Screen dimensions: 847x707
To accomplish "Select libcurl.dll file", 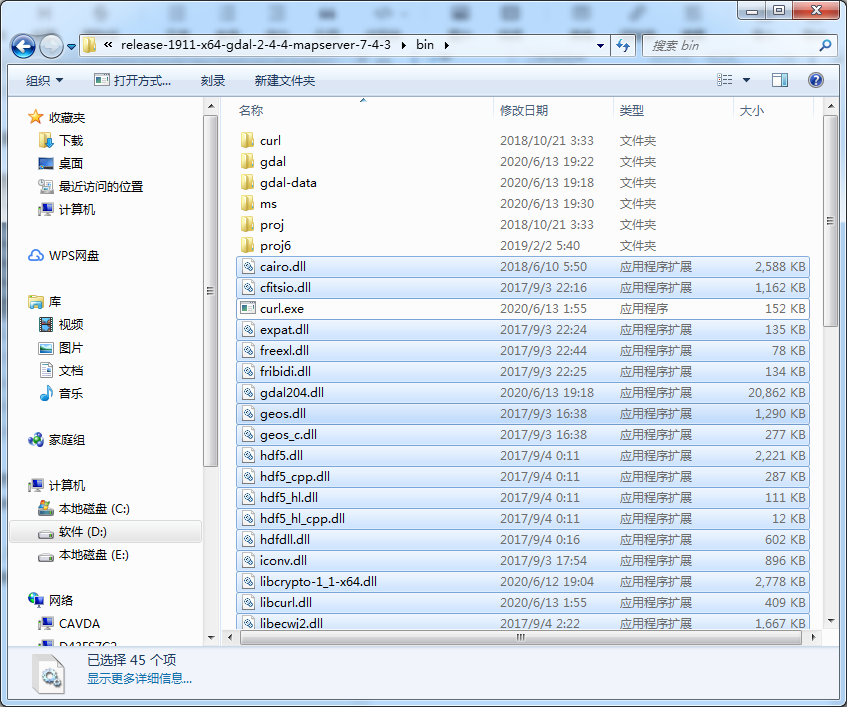I will pos(523,602).
